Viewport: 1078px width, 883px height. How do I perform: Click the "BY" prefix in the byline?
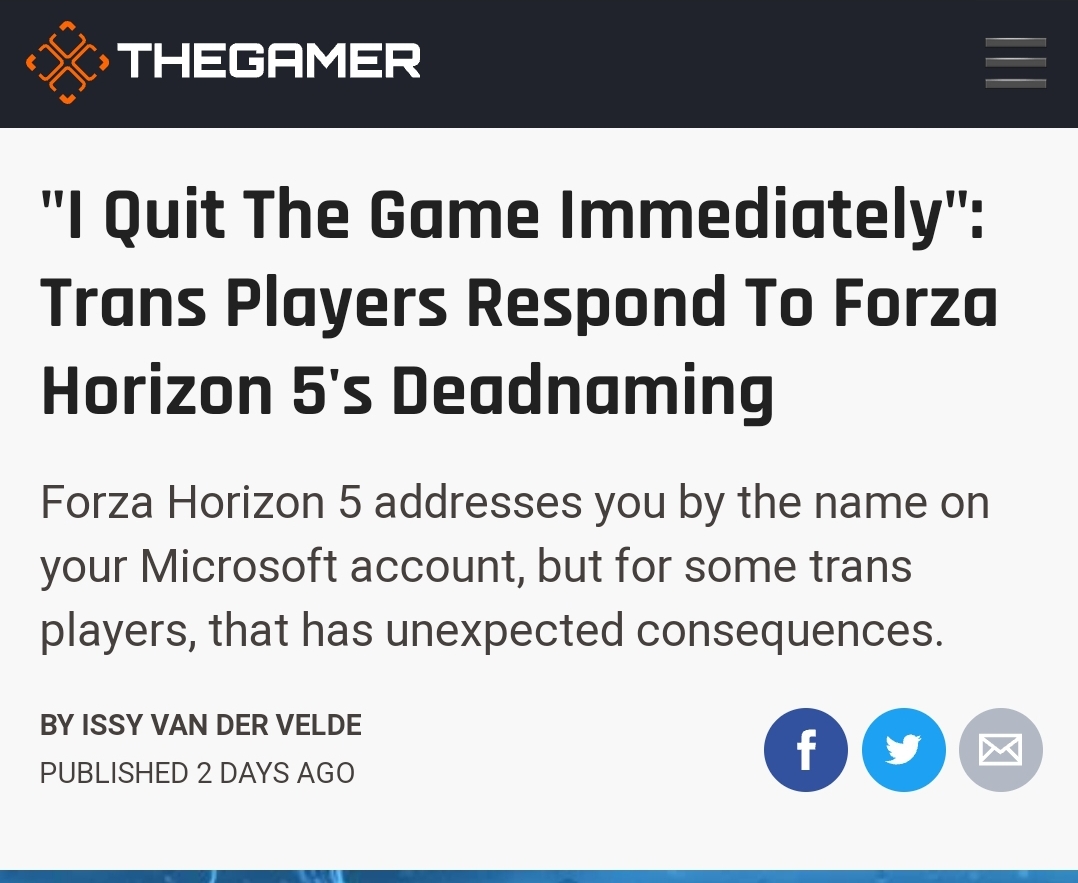(x=57, y=725)
